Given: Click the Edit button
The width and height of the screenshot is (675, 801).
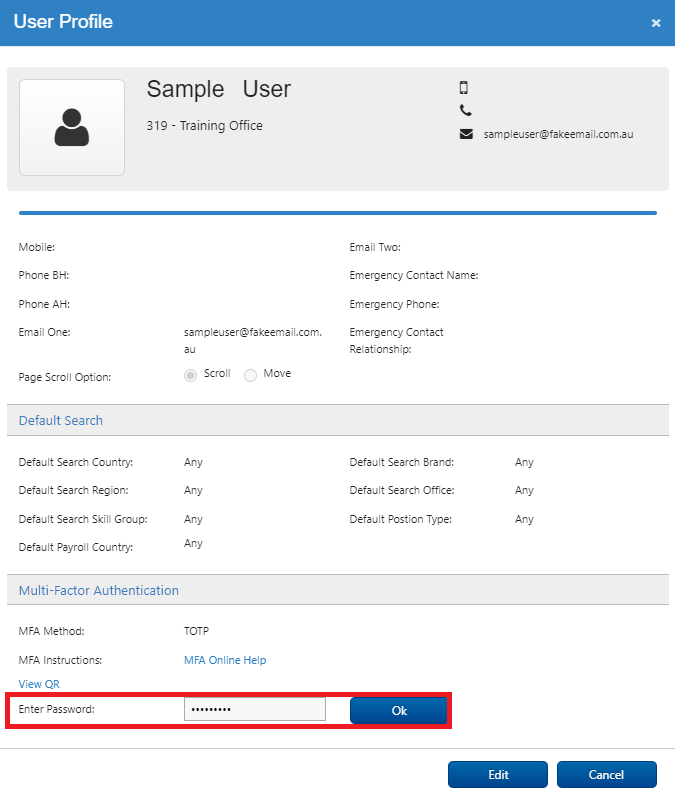Looking at the screenshot, I should pos(498,774).
